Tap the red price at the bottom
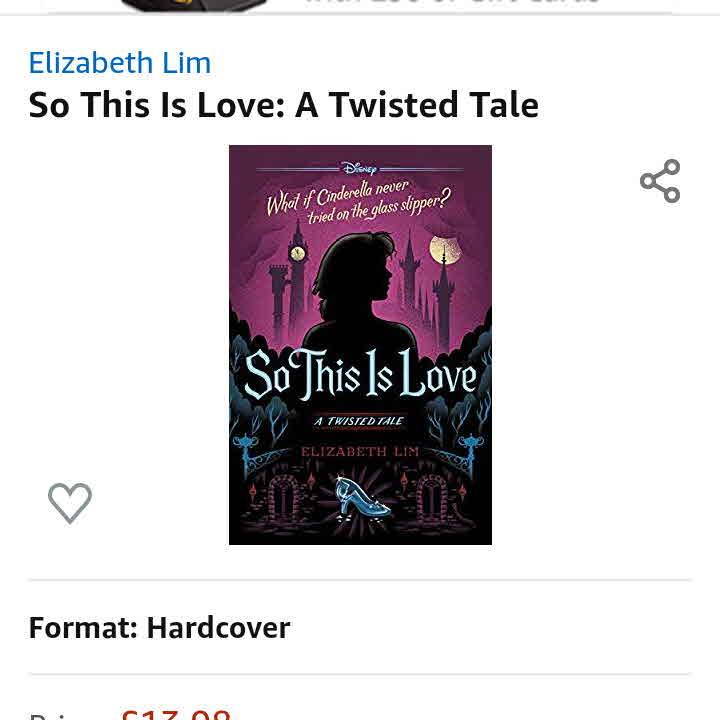720x720 pixels. (x=176, y=714)
